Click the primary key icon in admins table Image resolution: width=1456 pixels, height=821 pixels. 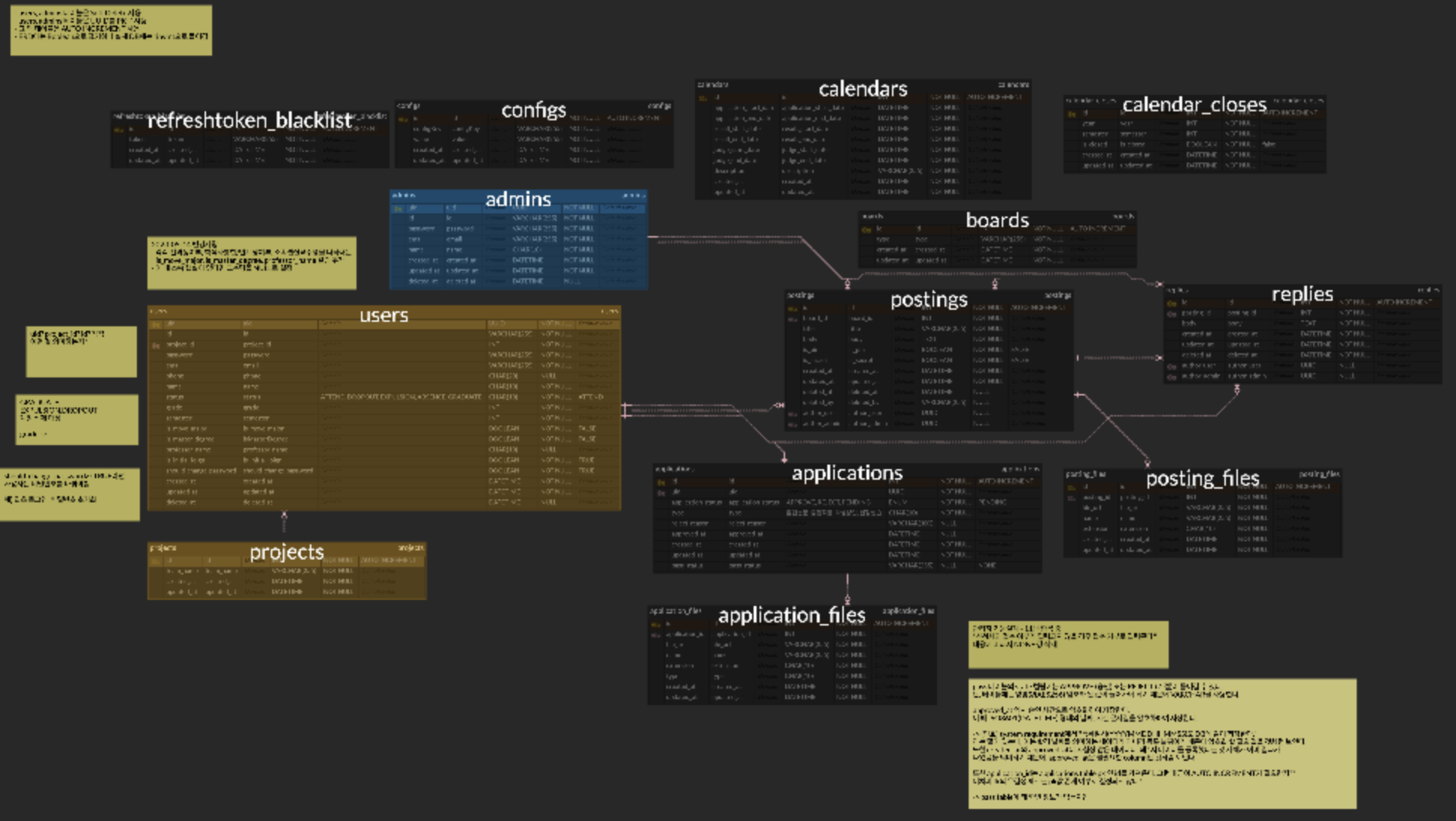[399, 208]
